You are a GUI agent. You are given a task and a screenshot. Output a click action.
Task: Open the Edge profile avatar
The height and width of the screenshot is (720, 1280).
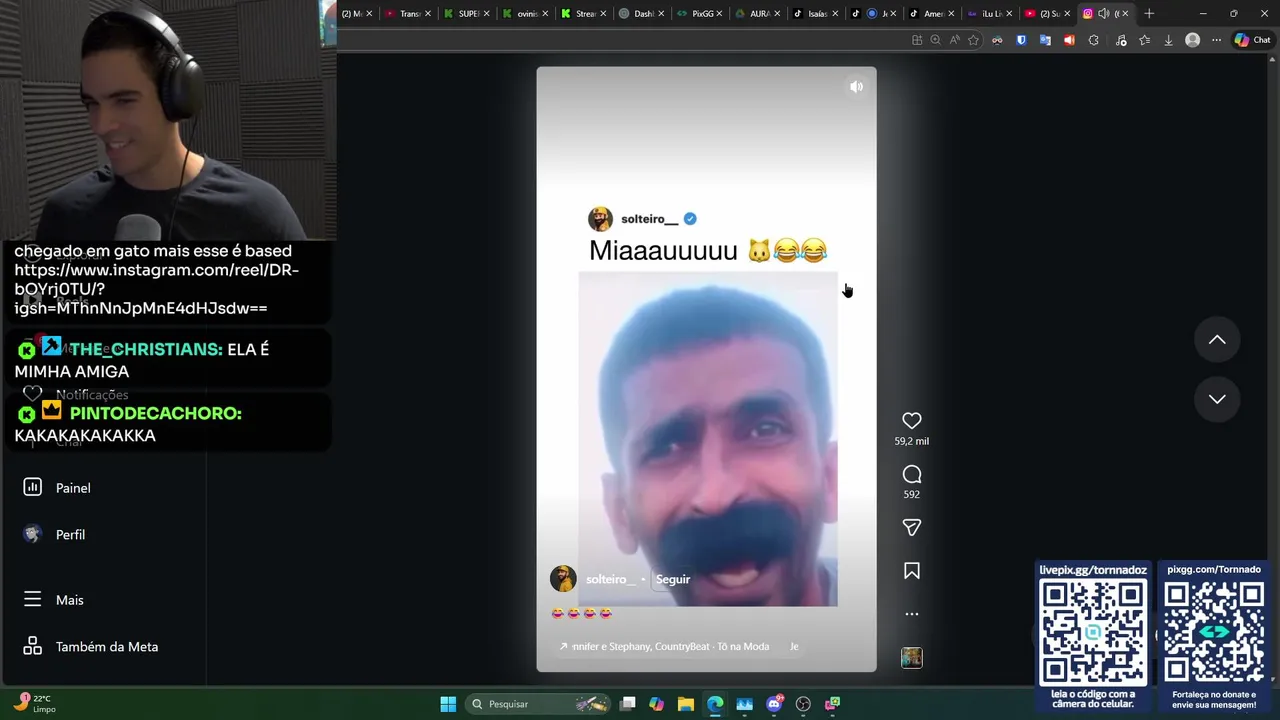click(1192, 40)
